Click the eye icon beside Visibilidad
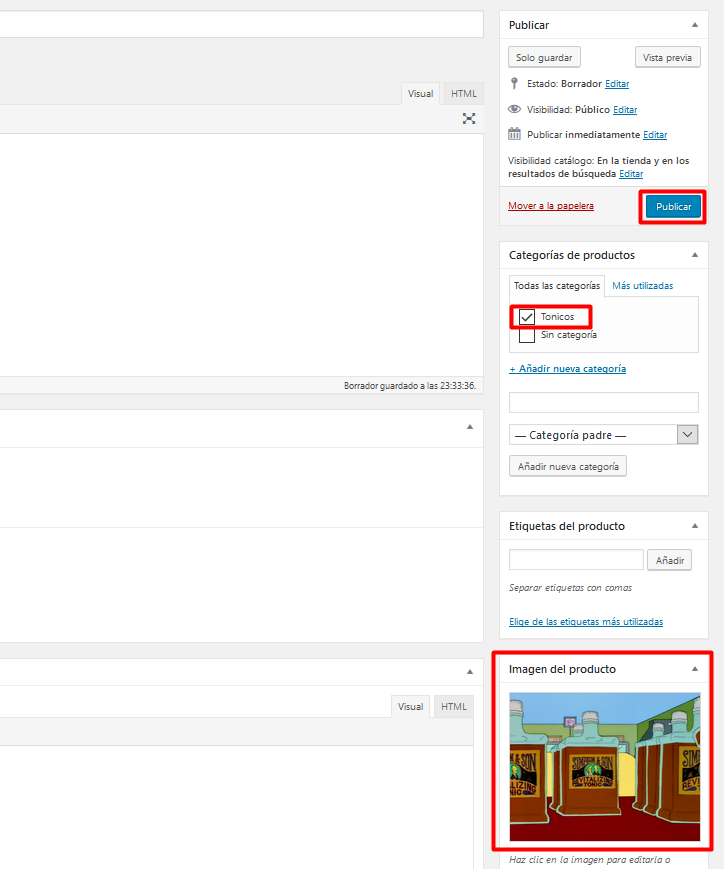Image resolution: width=725 pixels, height=869 pixels. pos(514,109)
